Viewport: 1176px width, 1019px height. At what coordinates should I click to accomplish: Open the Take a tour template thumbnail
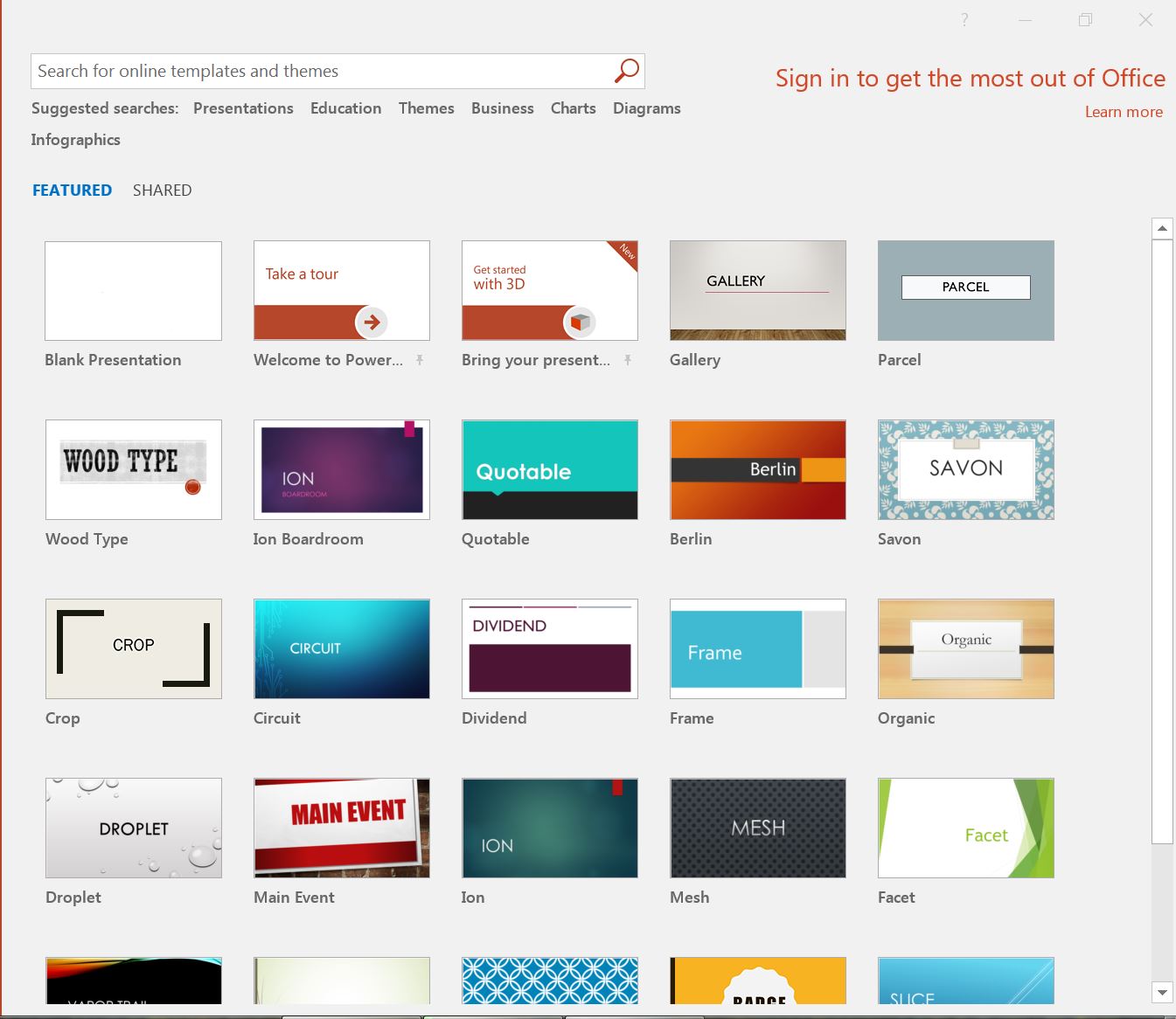[x=341, y=291]
